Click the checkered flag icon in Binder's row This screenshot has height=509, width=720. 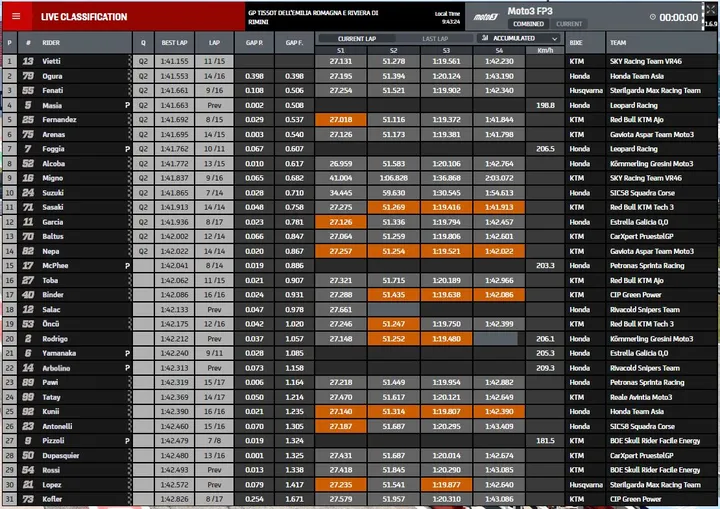(x=129, y=295)
